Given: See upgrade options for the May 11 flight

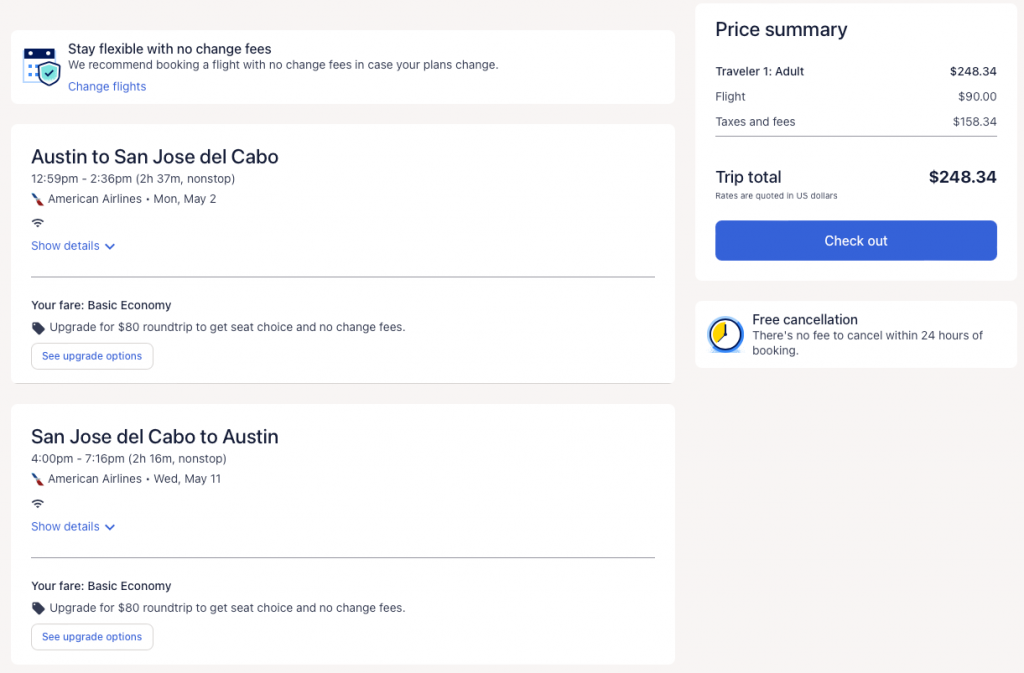Looking at the screenshot, I should 92,637.
